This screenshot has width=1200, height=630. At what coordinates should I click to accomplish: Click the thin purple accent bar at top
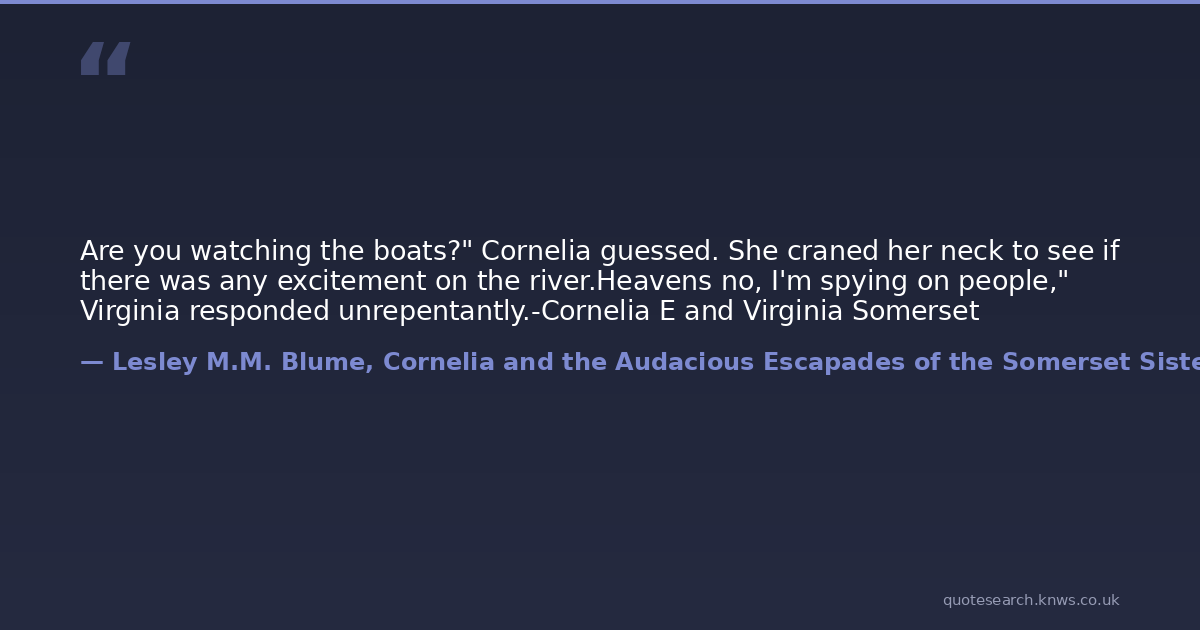coord(600,2)
